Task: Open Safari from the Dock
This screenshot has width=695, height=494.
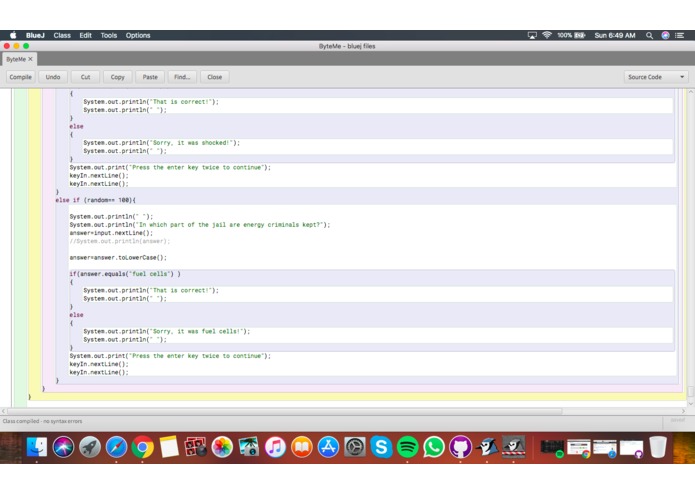Action: tap(116, 447)
